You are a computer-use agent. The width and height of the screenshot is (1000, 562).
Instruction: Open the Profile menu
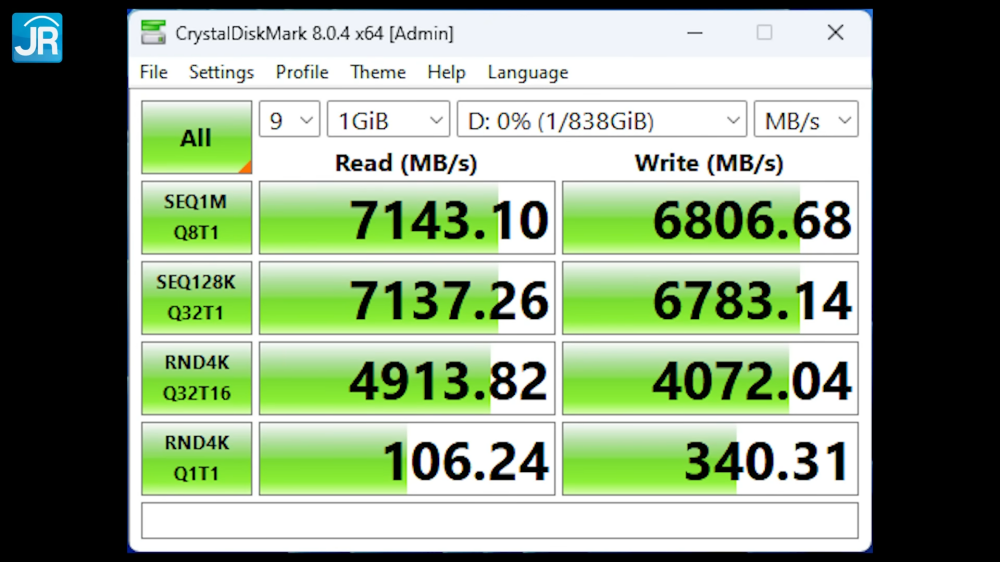click(302, 72)
